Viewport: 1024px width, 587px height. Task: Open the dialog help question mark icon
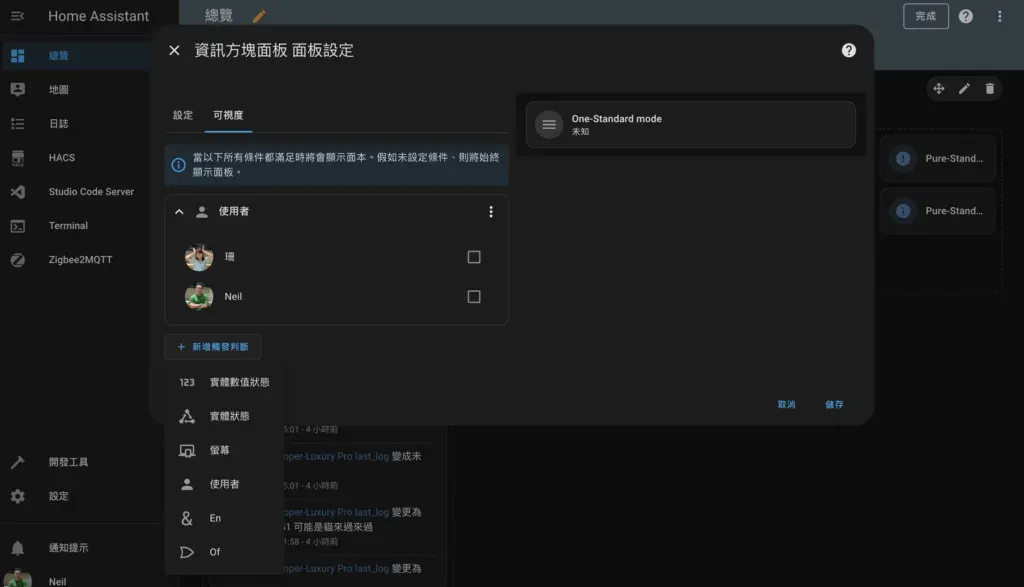pos(848,50)
